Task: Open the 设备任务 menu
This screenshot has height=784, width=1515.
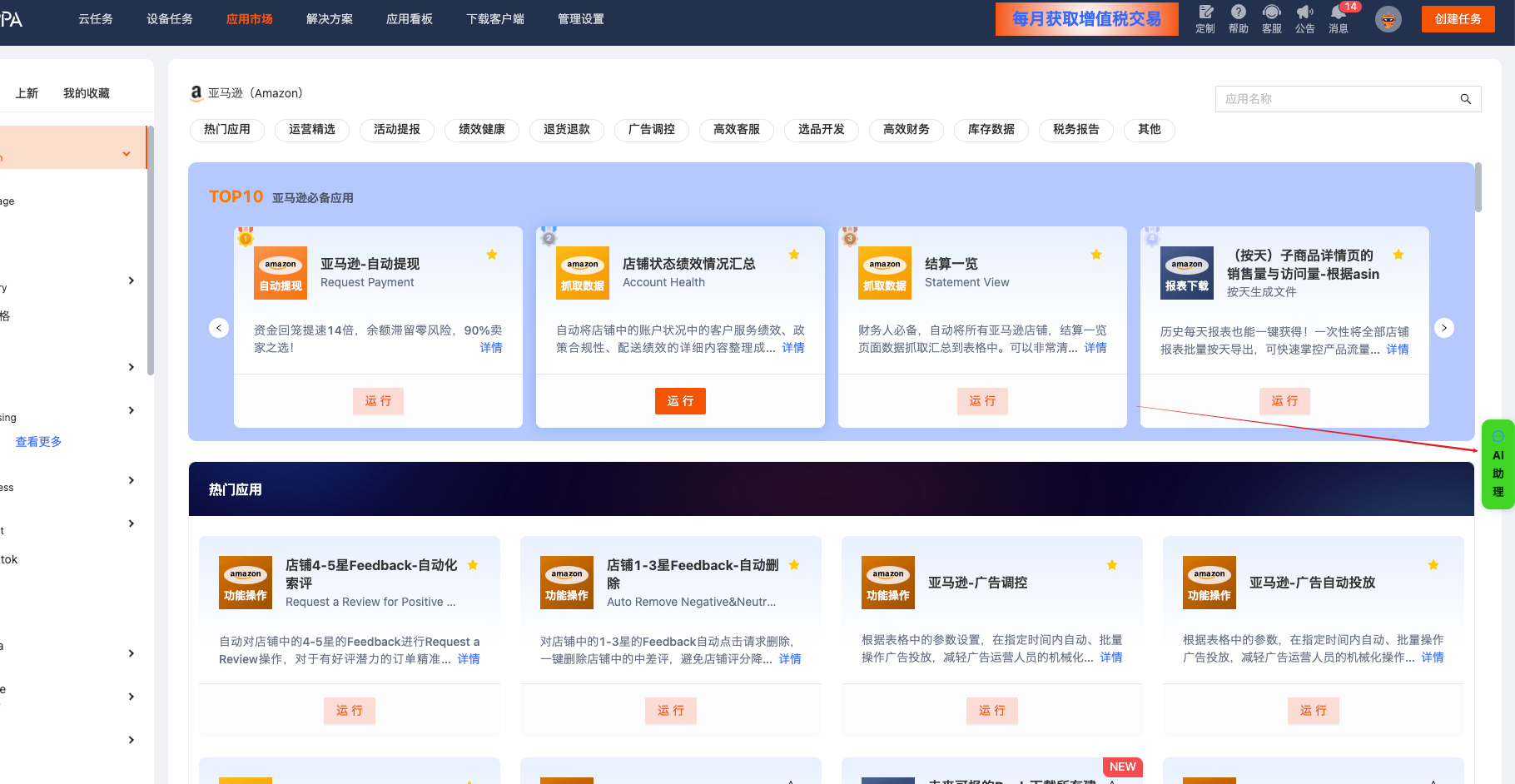Action: 170,19
